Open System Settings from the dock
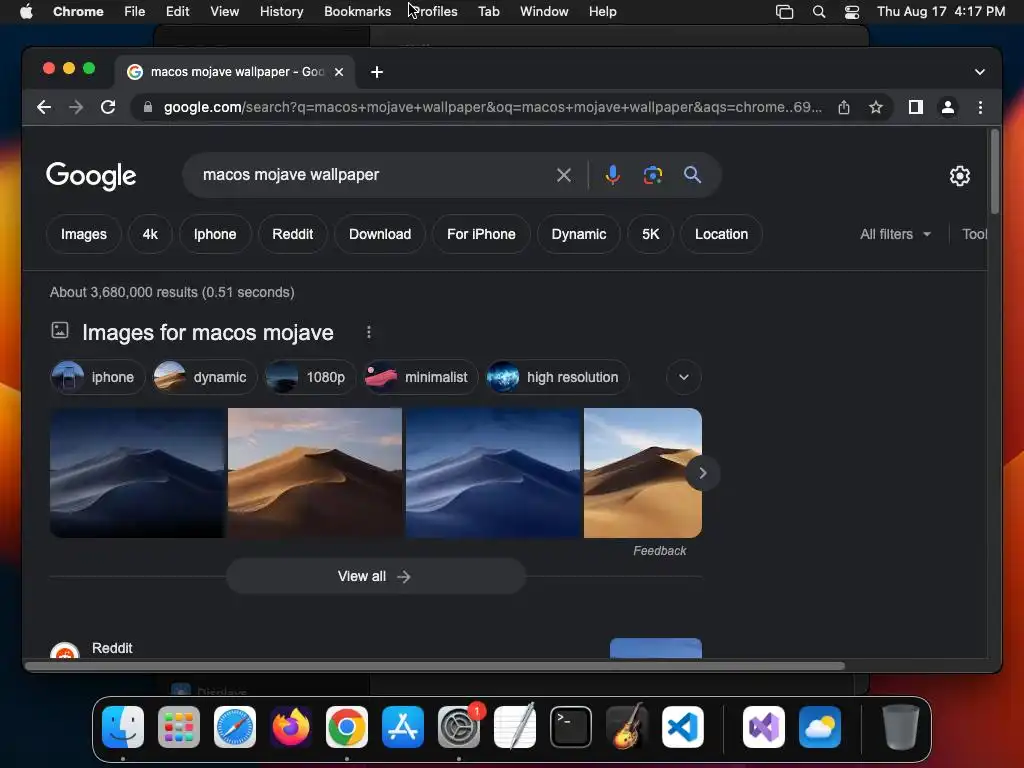The height and width of the screenshot is (768, 1024). 459,727
